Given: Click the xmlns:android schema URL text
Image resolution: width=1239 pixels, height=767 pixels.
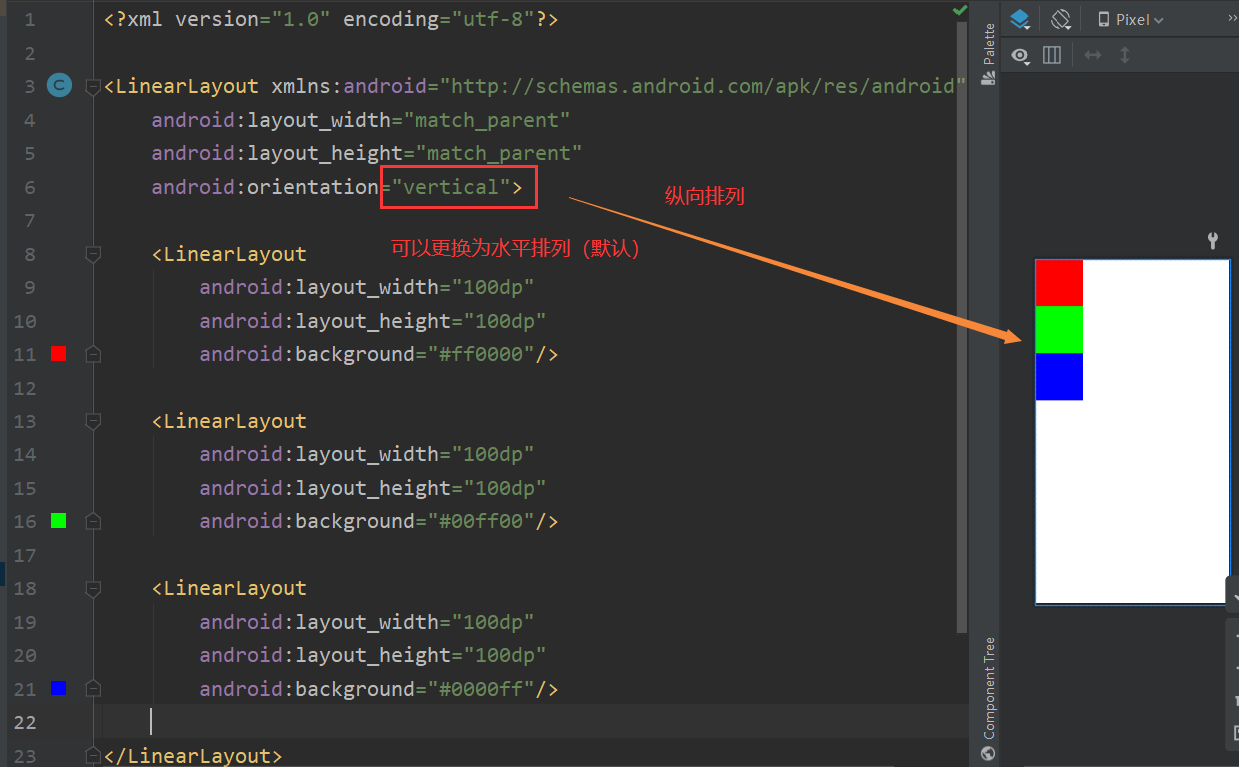Looking at the screenshot, I should click(703, 86).
